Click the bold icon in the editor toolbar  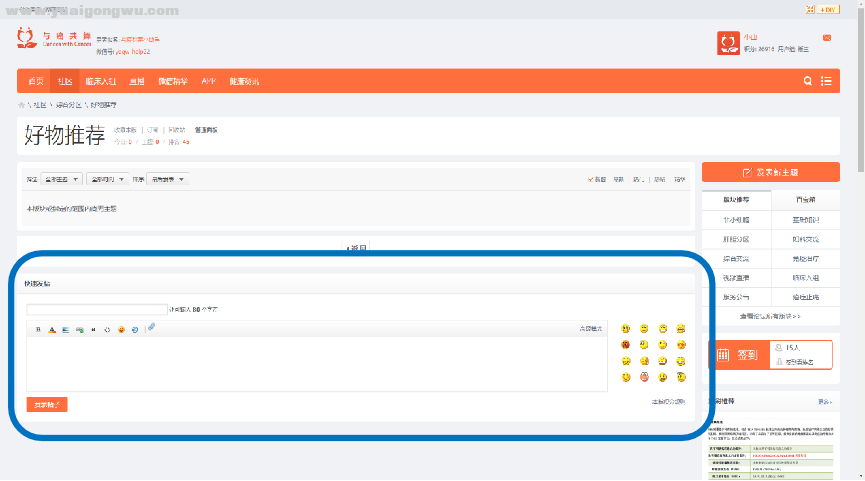pos(38,329)
